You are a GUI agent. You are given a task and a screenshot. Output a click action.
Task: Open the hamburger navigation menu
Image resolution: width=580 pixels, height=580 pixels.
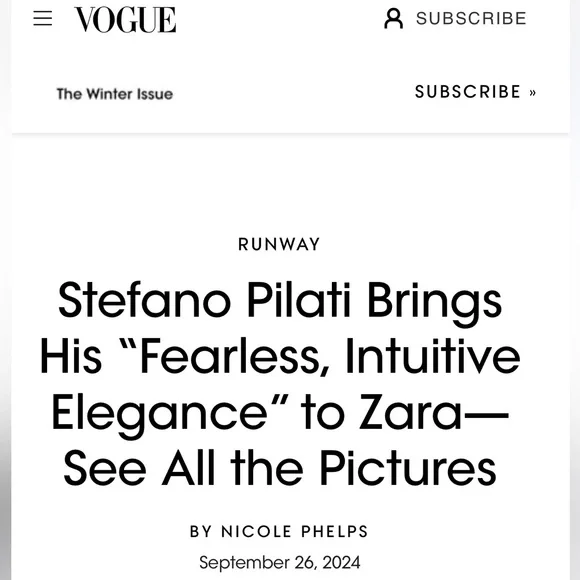pyautogui.click(x=43, y=18)
